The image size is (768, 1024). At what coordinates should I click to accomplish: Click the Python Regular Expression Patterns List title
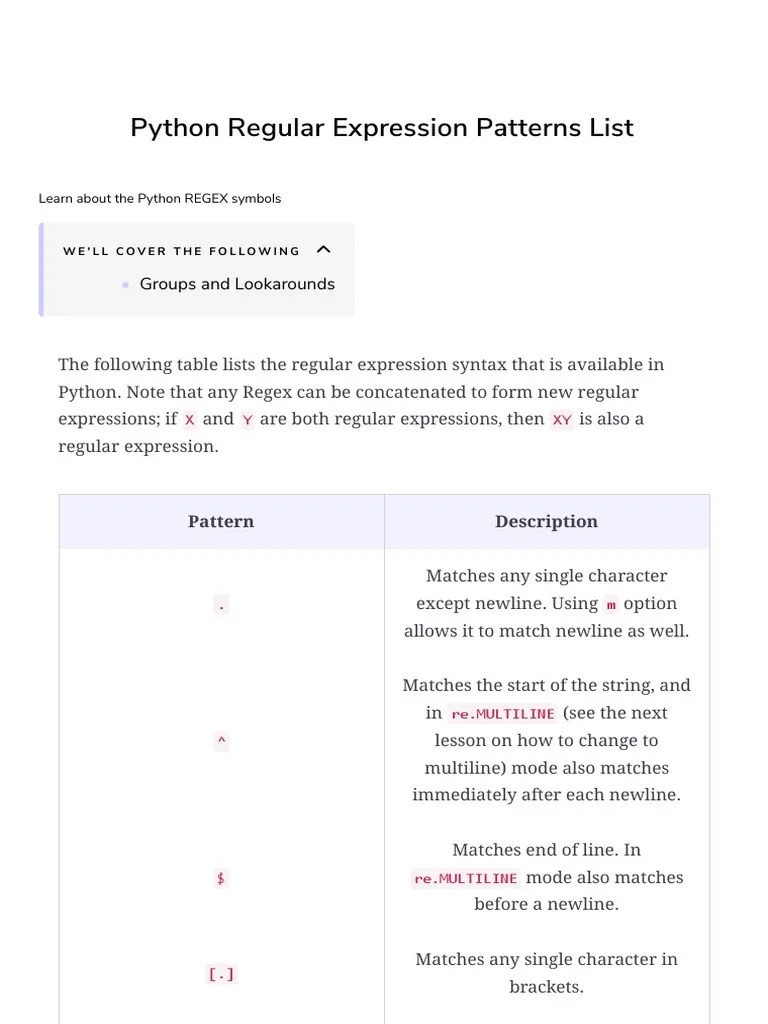pyautogui.click(x=382, y=128)
